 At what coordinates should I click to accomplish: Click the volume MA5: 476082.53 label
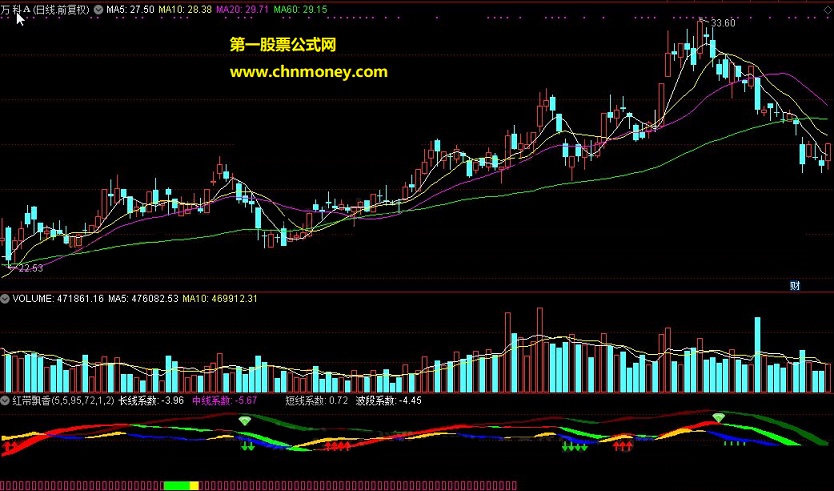point(143,299)
